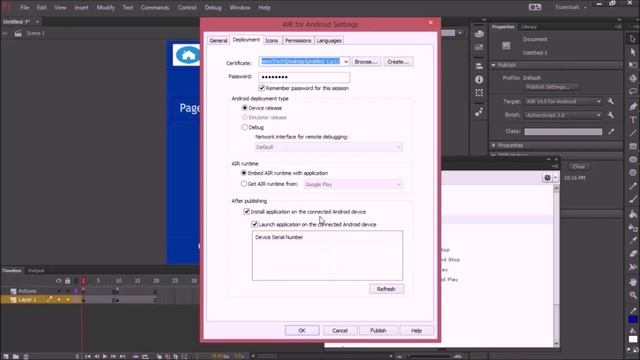Image resolution: width=640 pixels, height=360 pixels.
Task: Select the Lasso tool
Action: tap(633, 92)
